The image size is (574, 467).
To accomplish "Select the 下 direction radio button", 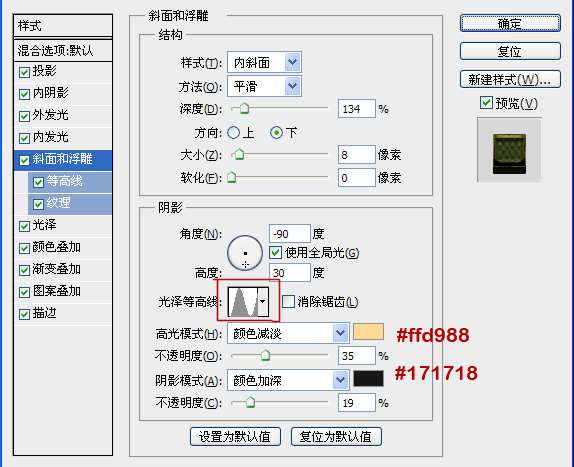I will (276, 132).
